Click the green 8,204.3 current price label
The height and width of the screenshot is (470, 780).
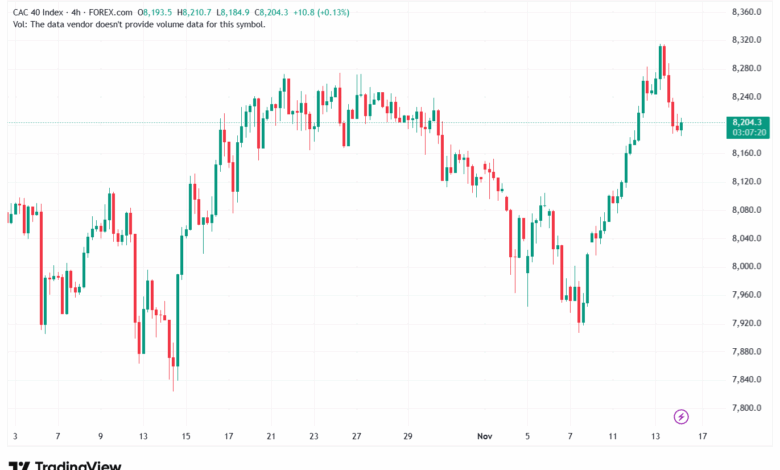coord(748,122)
